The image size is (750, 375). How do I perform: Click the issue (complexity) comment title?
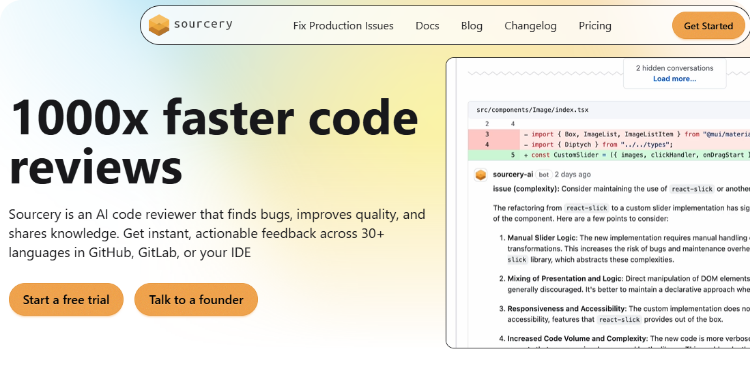[x=526, y=189]
